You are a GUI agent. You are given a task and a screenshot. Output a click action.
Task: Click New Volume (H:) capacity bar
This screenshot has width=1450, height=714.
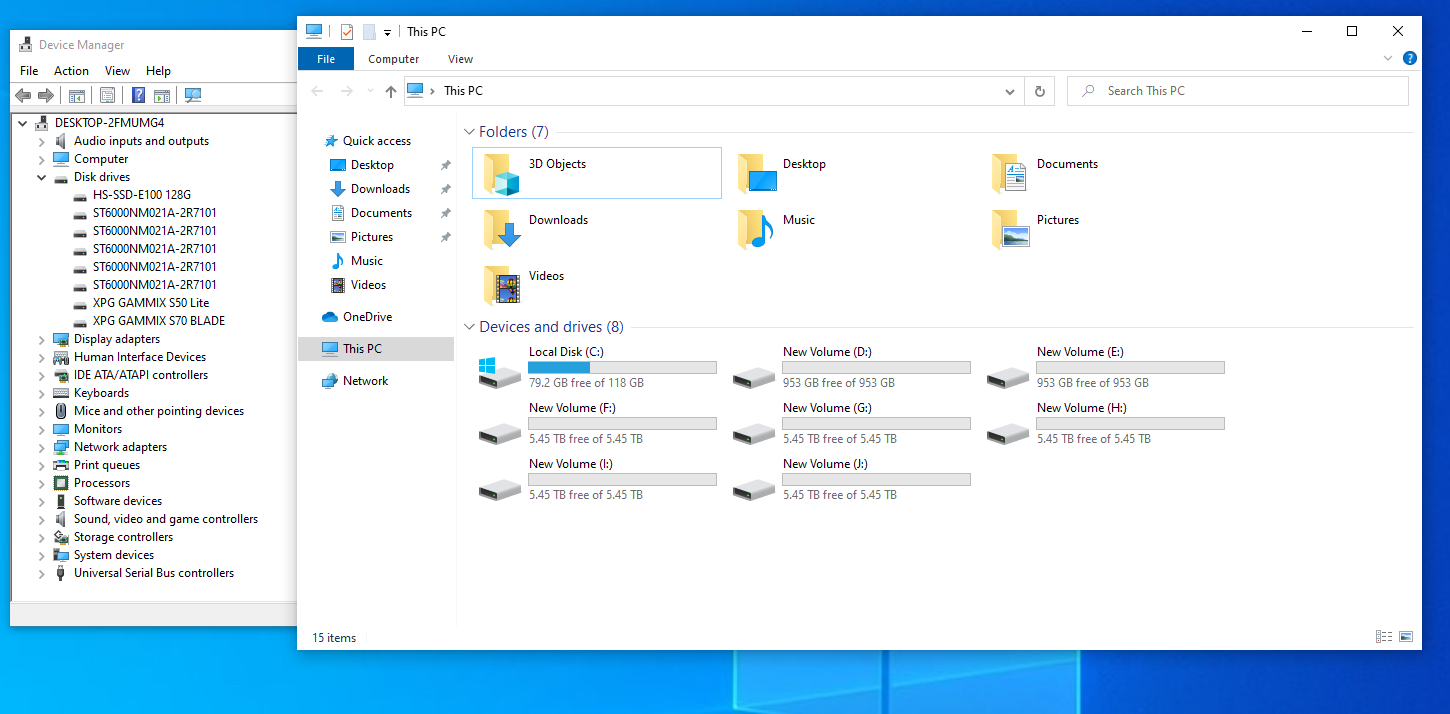pos(1130,424)
